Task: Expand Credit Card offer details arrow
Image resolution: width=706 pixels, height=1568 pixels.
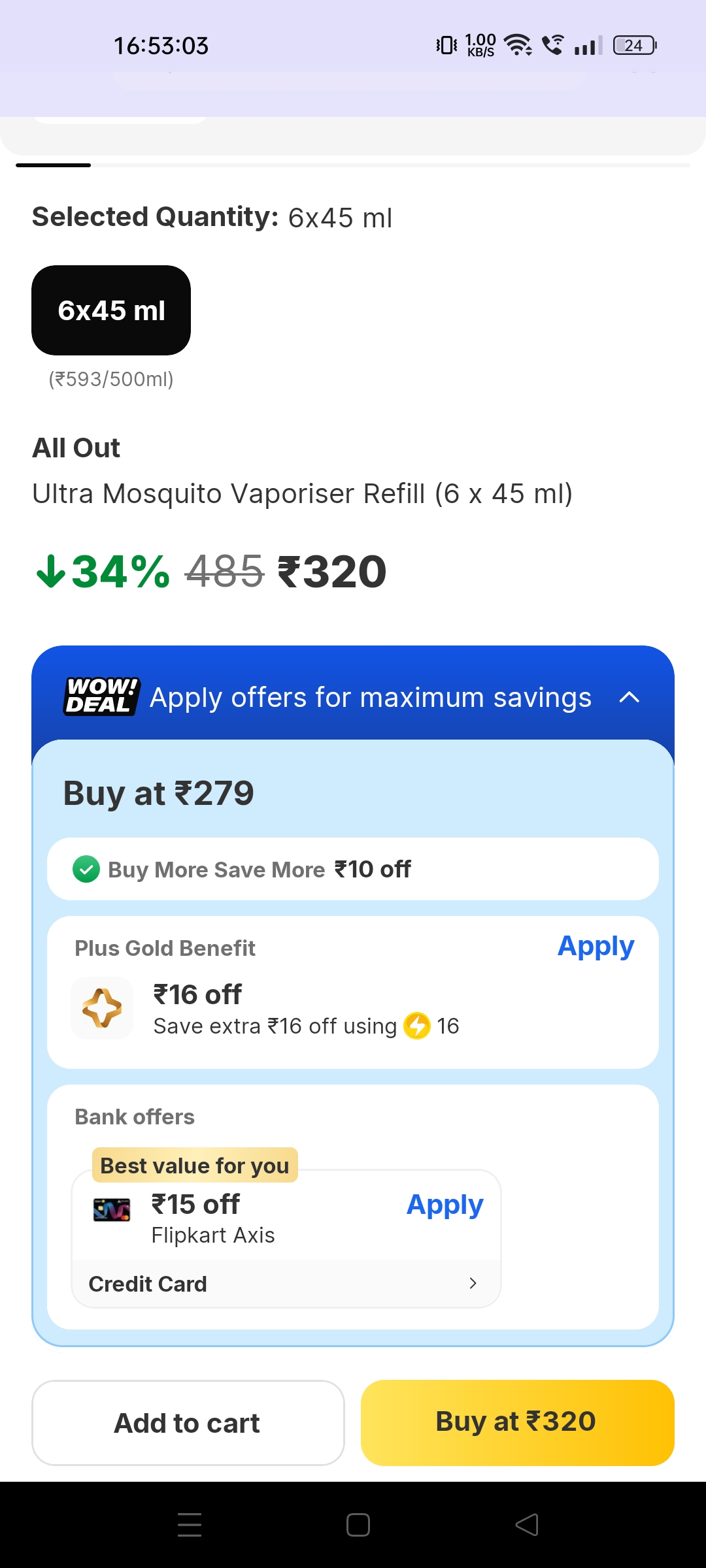Action: point(473,1284)
